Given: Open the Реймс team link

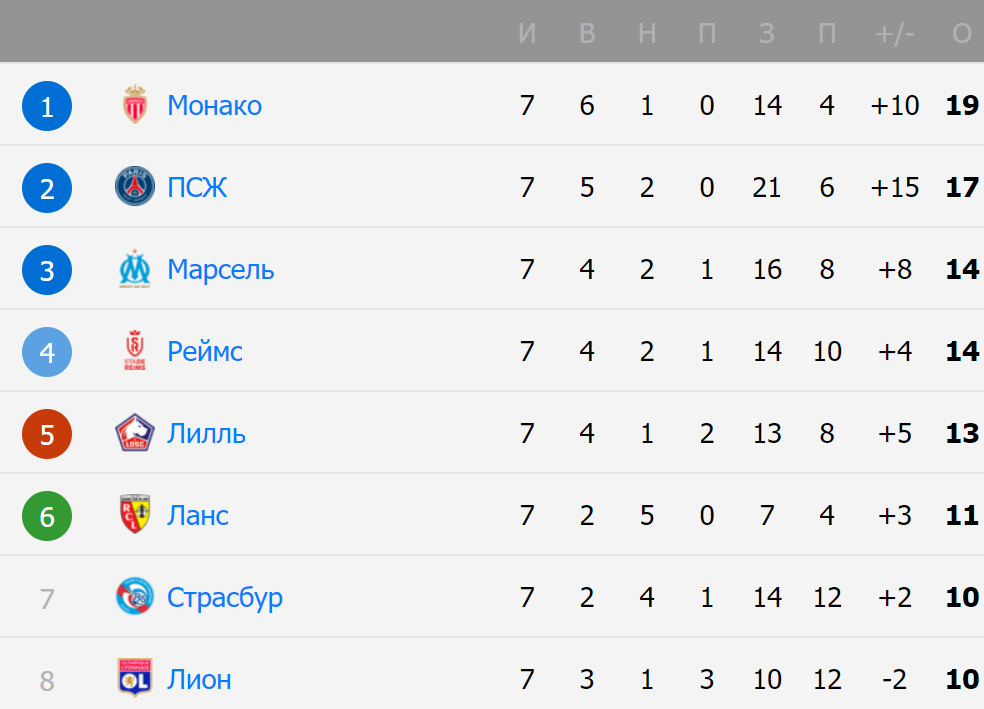Looking at the screenshot, I should [205, 351].
